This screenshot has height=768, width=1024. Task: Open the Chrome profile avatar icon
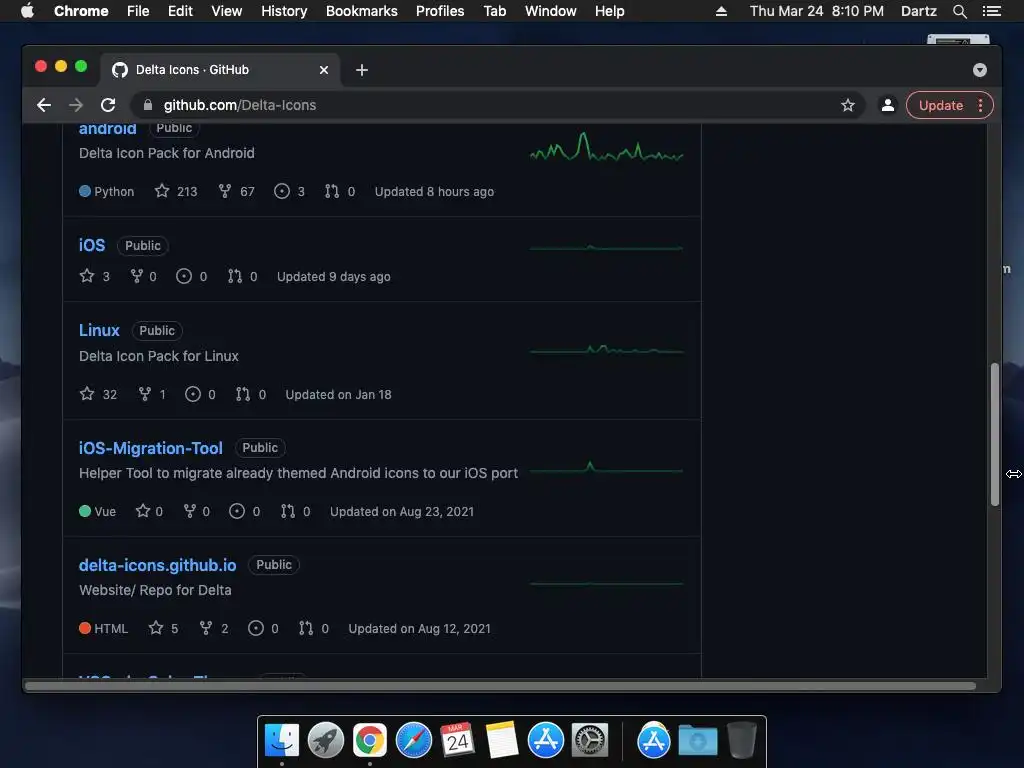(x=888, y=105)
